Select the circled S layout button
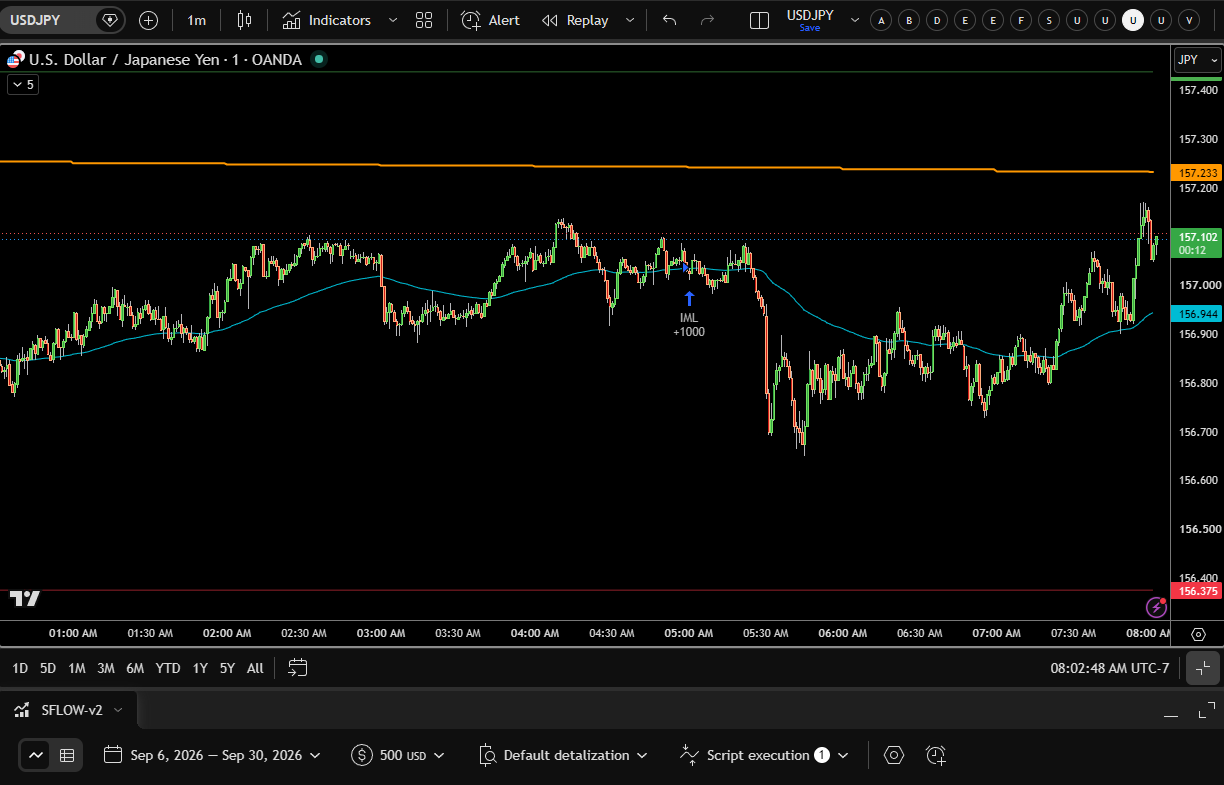 [x=1049, y=20]
